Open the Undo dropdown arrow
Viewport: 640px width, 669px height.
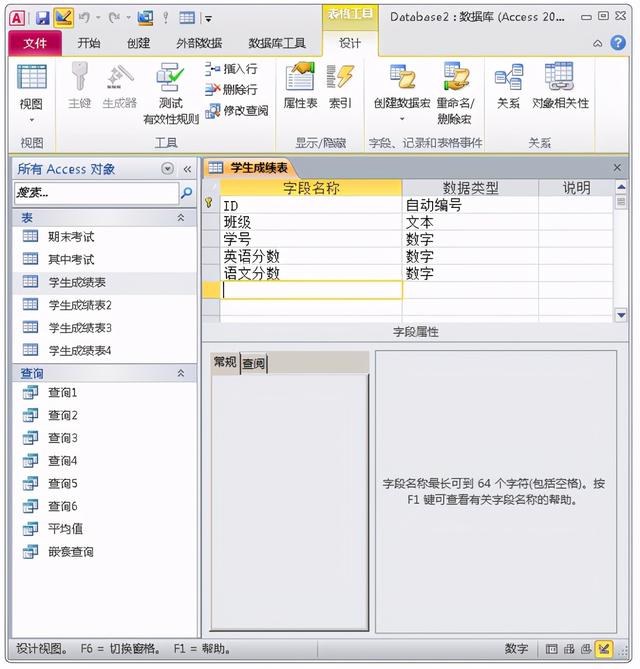pos(98,18)
